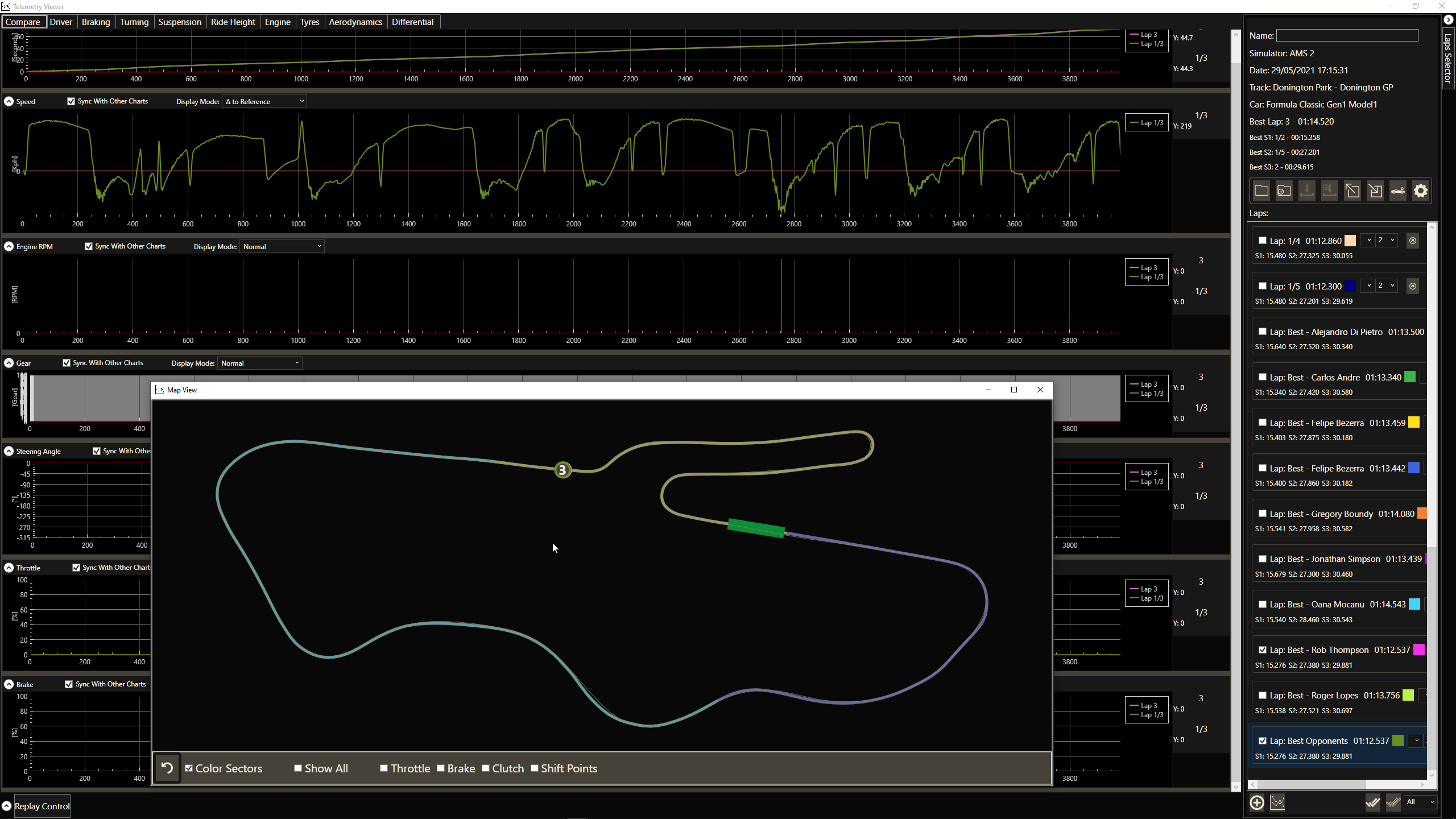Open the Tyres tab

click(x=309, y=22)
